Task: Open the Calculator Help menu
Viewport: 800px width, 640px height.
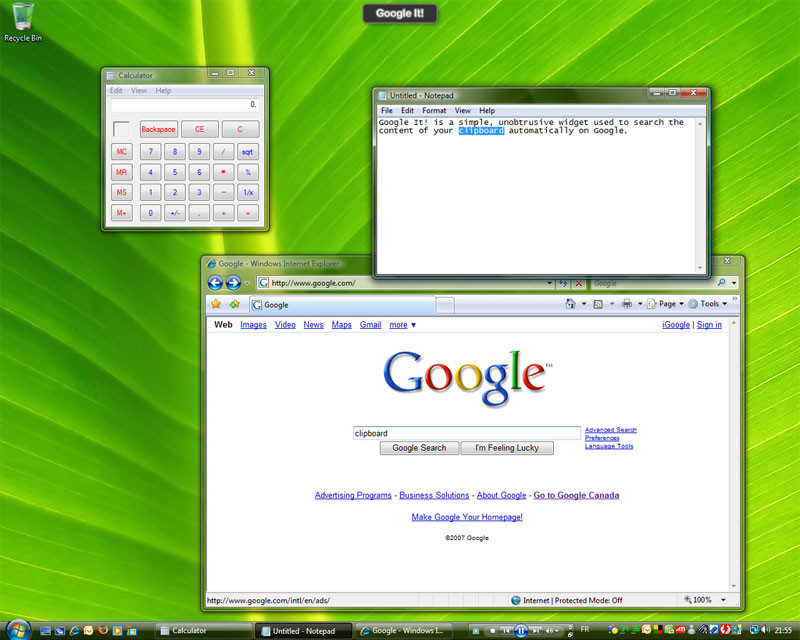Action: [x=163, y=90]
